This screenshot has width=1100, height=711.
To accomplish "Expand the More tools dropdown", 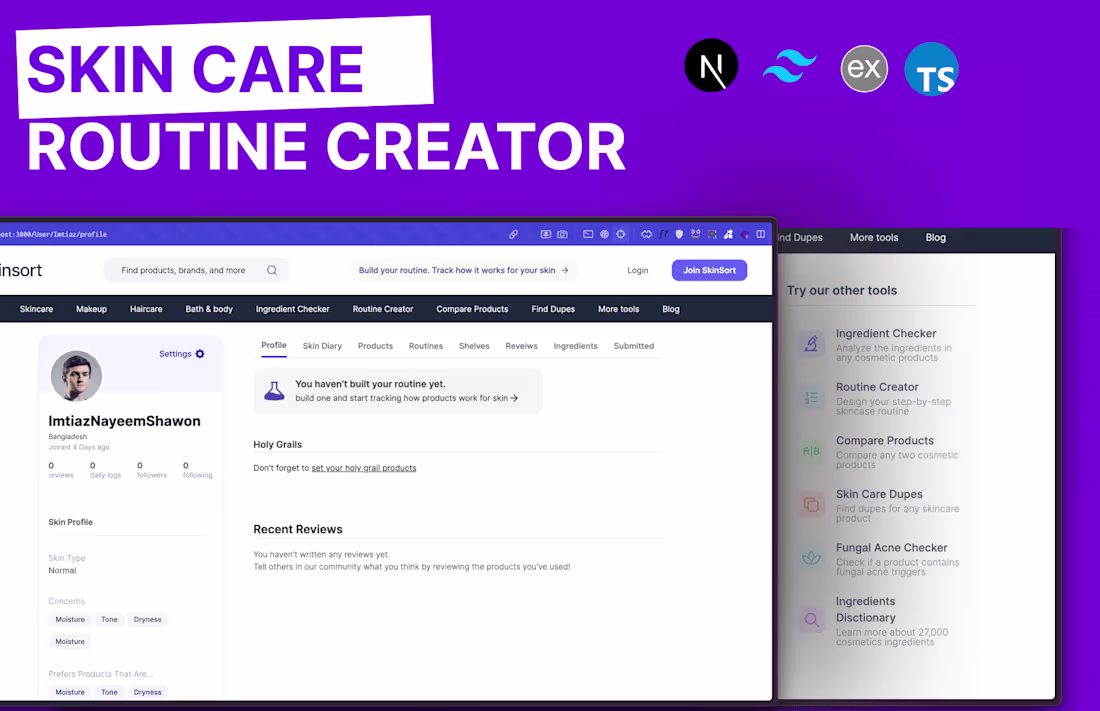I will click(x=618, y=309).
